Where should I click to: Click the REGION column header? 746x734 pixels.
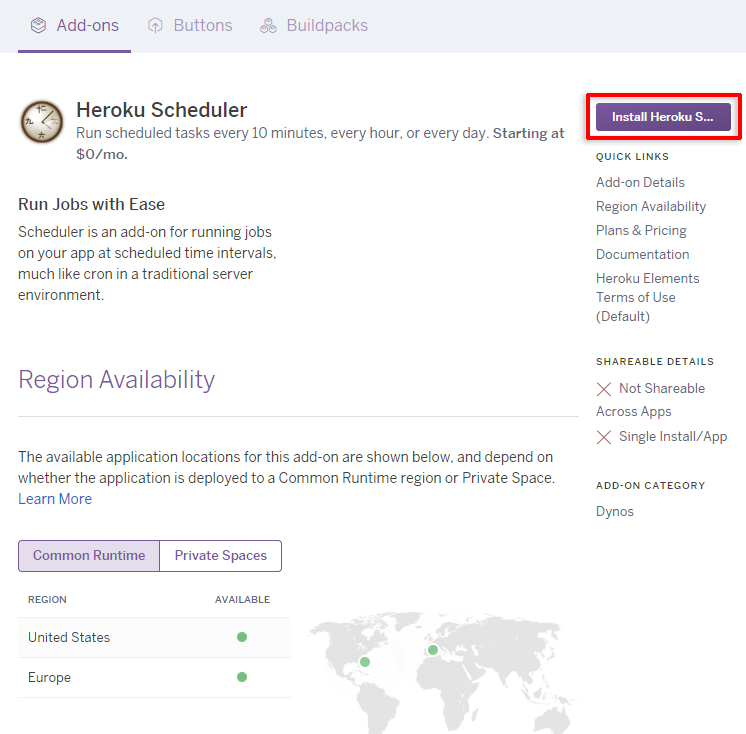pos(47,599)
